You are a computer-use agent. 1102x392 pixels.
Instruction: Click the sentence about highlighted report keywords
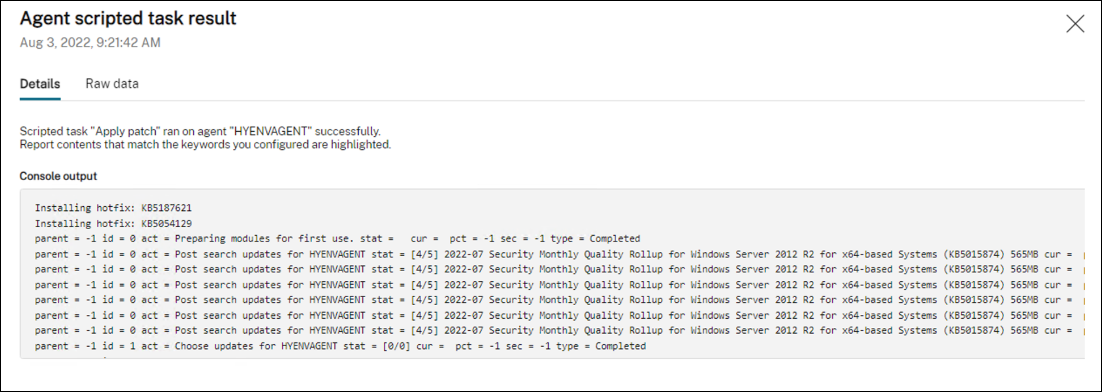[x=205, y=145]
